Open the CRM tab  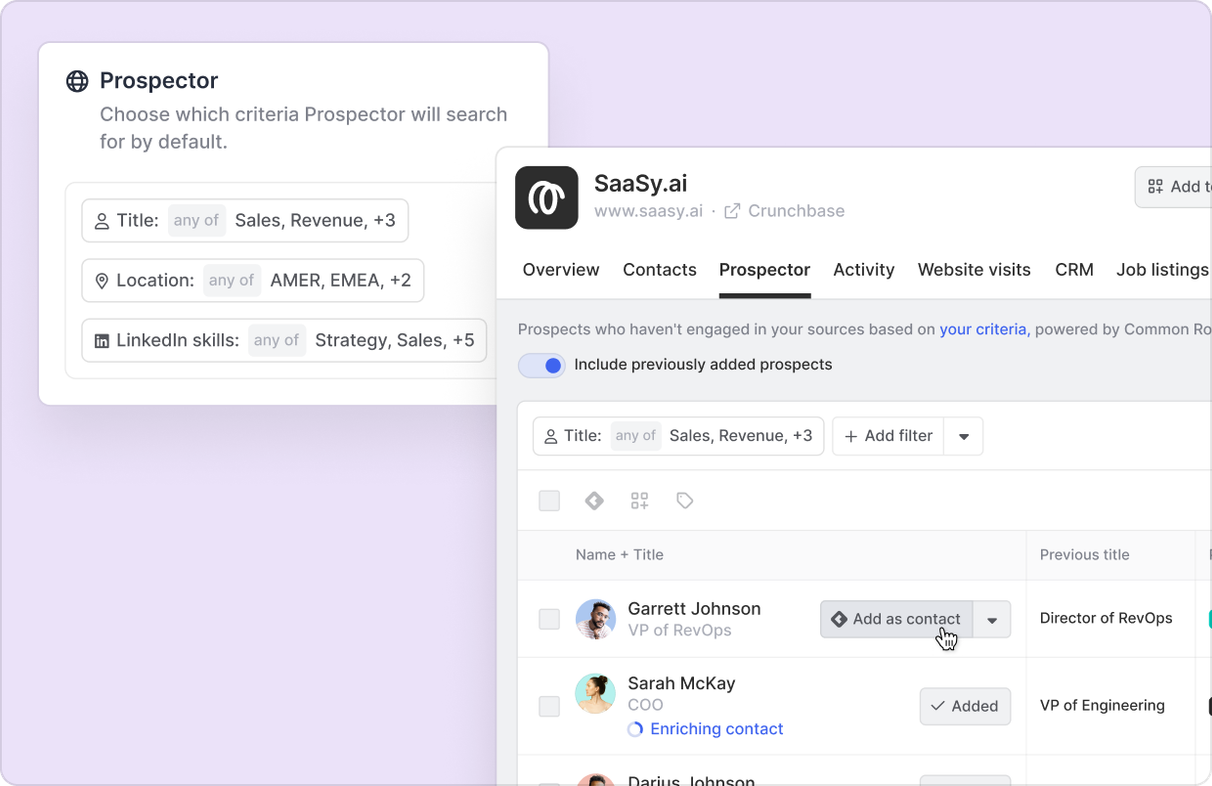[1074, 270]
